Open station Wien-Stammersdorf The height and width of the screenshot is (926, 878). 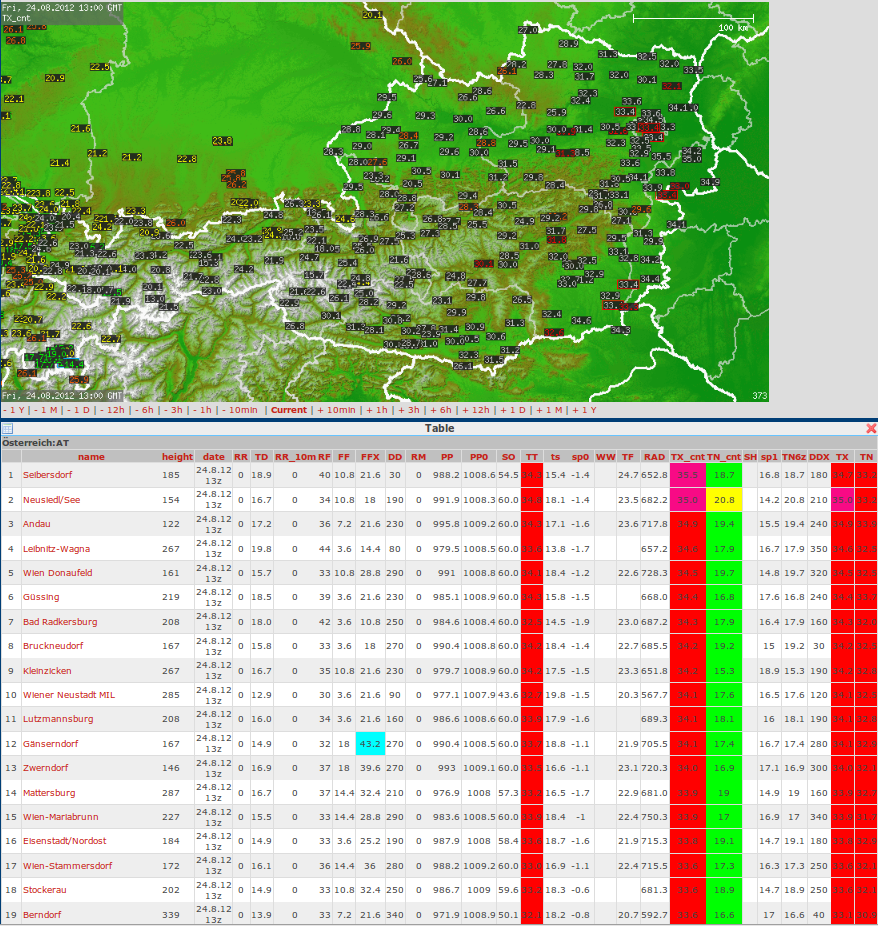click(x=67, y=866)
